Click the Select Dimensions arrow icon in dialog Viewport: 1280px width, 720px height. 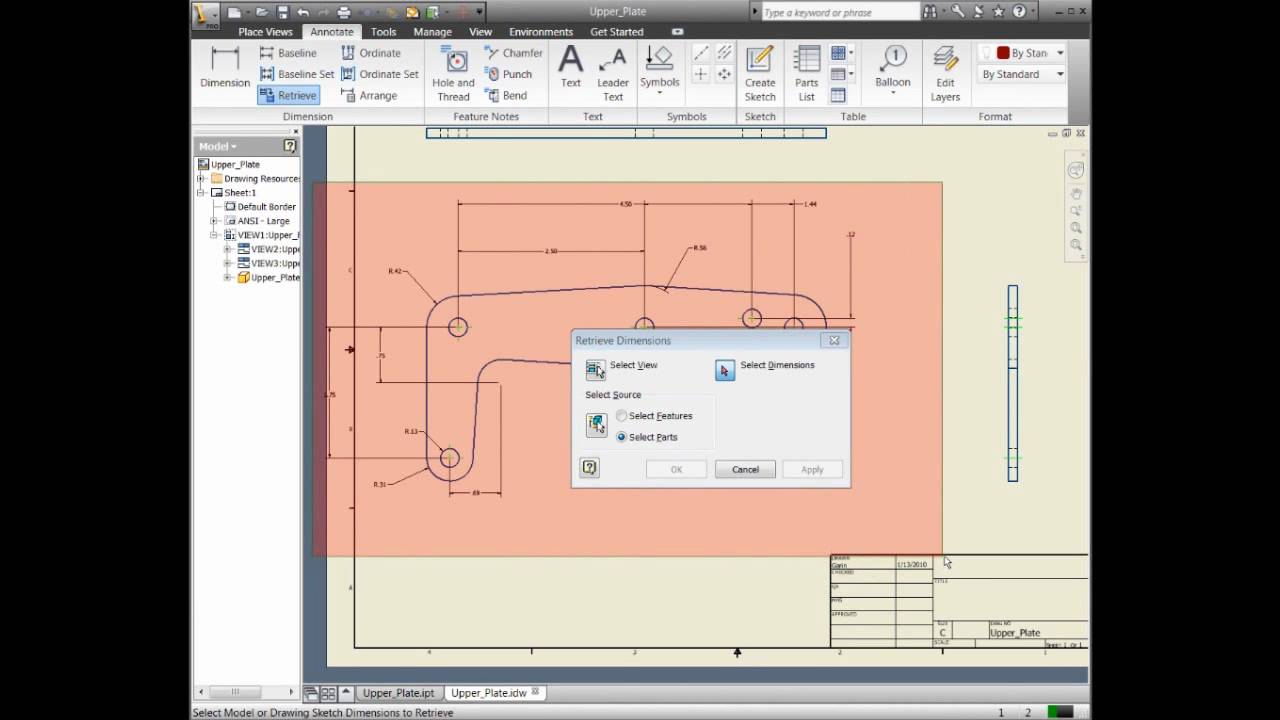(725, 370)
